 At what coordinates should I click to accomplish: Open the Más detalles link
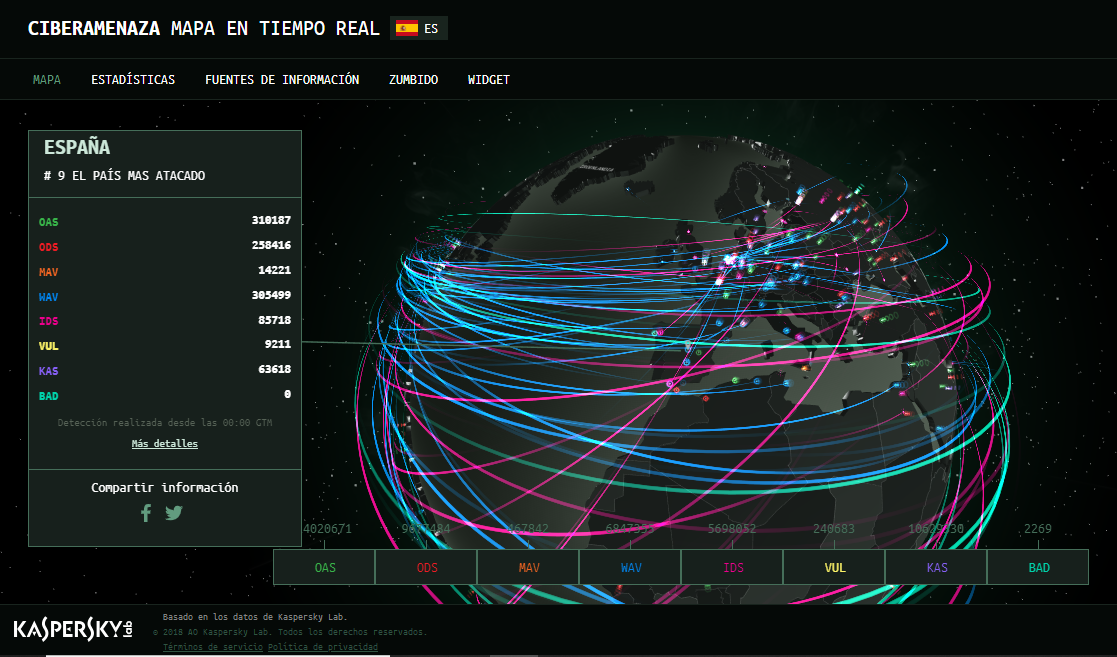tap(165, 443)
